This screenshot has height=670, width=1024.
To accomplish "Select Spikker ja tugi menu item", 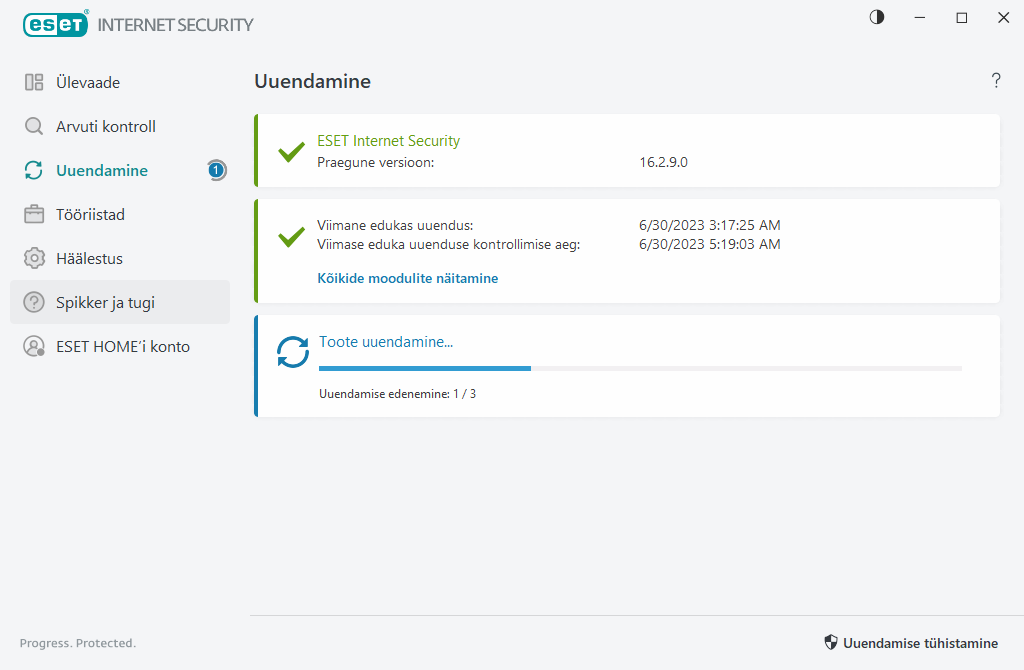I will [105, 303].
